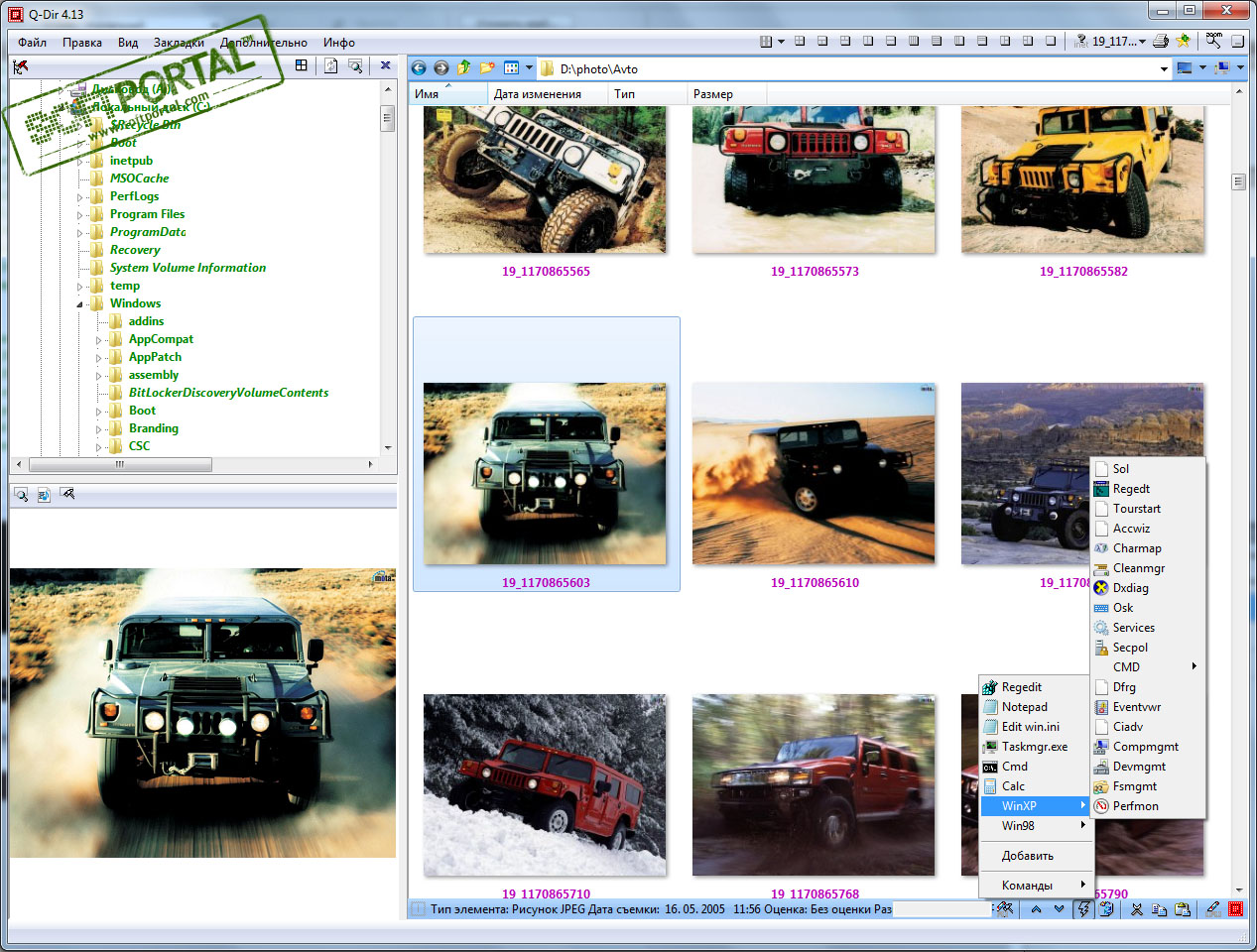Image resolution: width=1257 pixels, height=952 pixels.
Task: Launch Notepad from the popup menu
Action: pos(1036,707)
